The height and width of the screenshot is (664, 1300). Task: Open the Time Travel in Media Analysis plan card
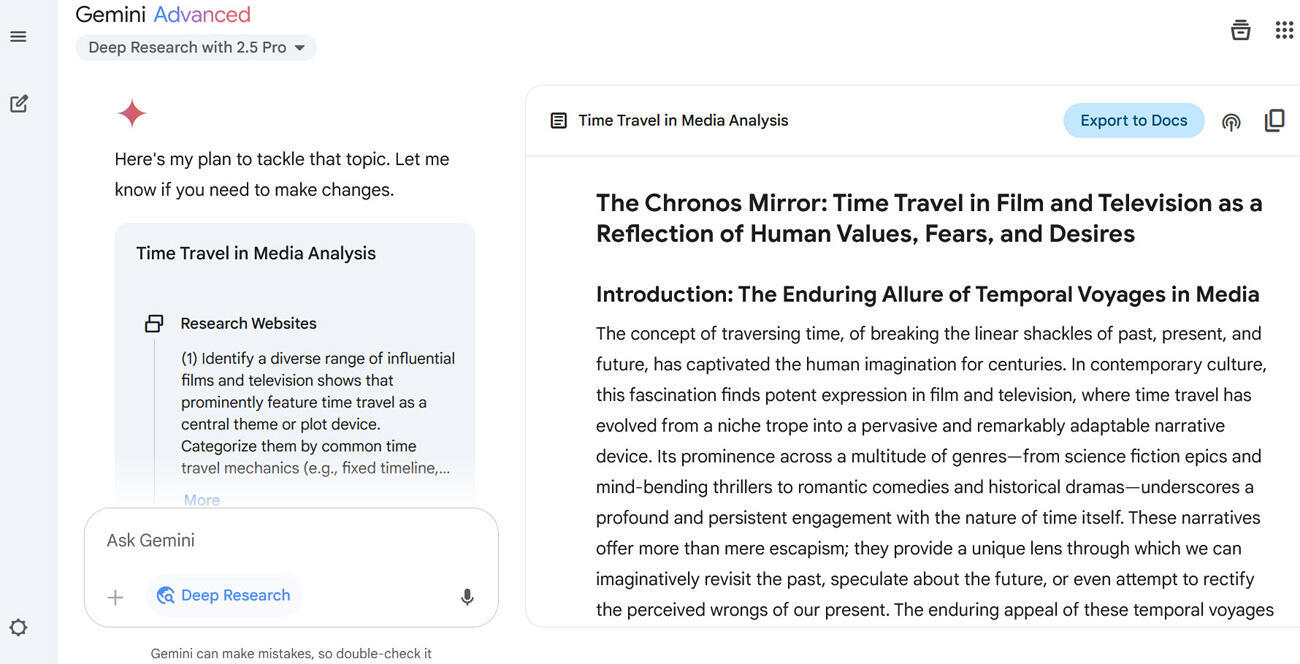(256, 254)
